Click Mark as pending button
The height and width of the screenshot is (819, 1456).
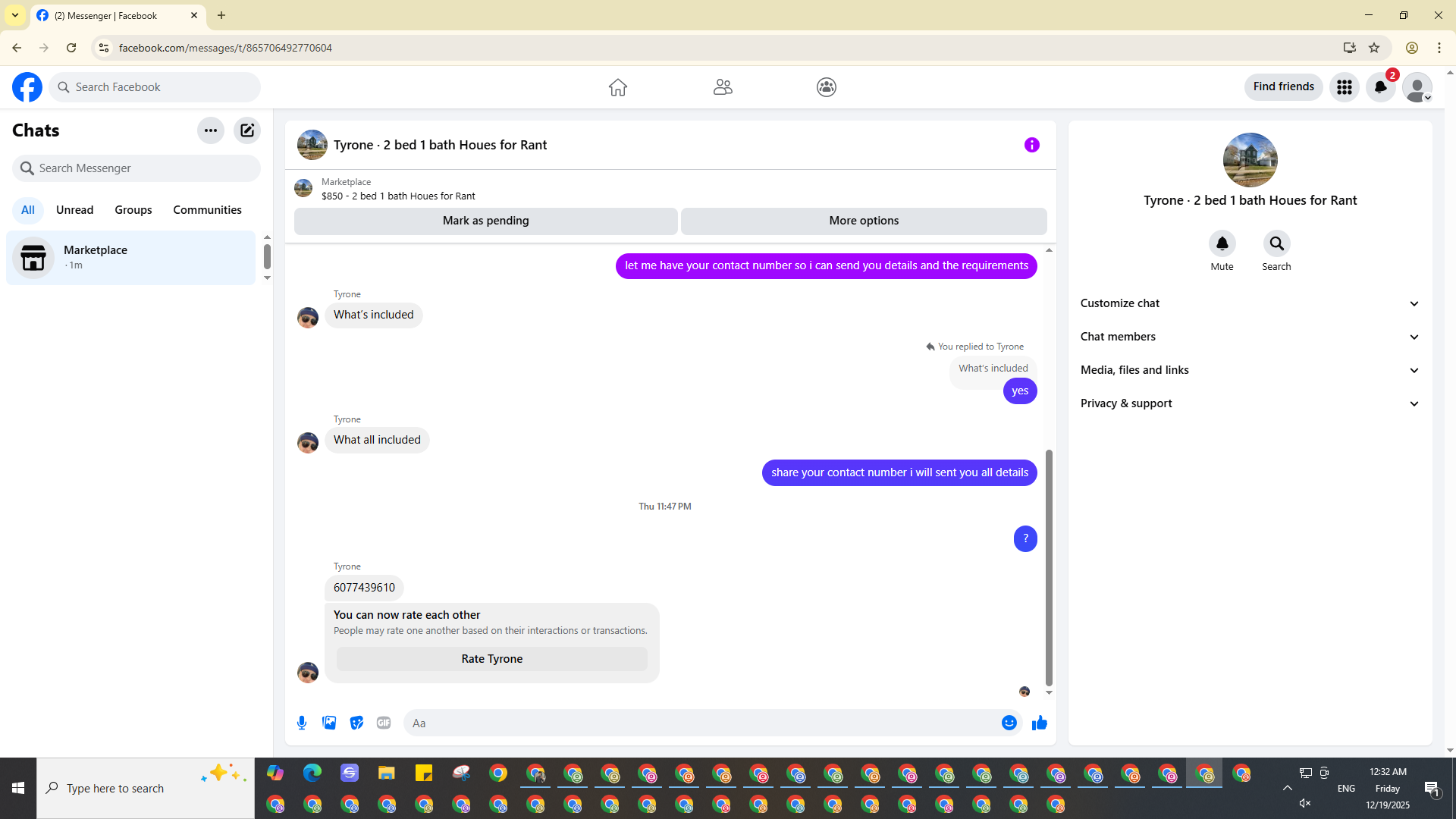tap(485, 221)
